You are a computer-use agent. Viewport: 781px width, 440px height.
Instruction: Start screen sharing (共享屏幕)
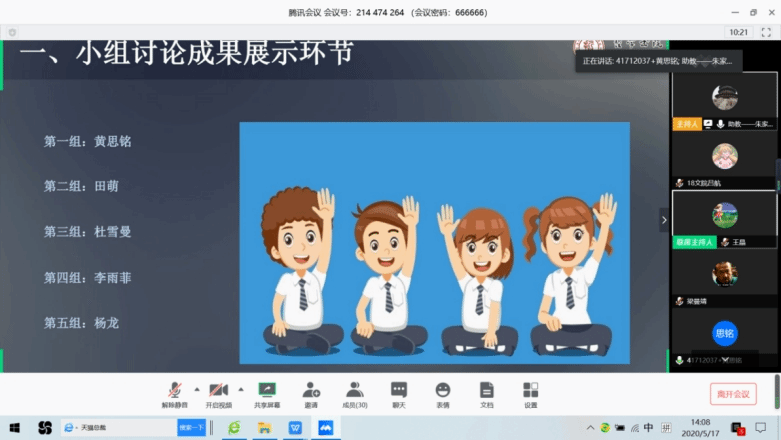(266, 392)
